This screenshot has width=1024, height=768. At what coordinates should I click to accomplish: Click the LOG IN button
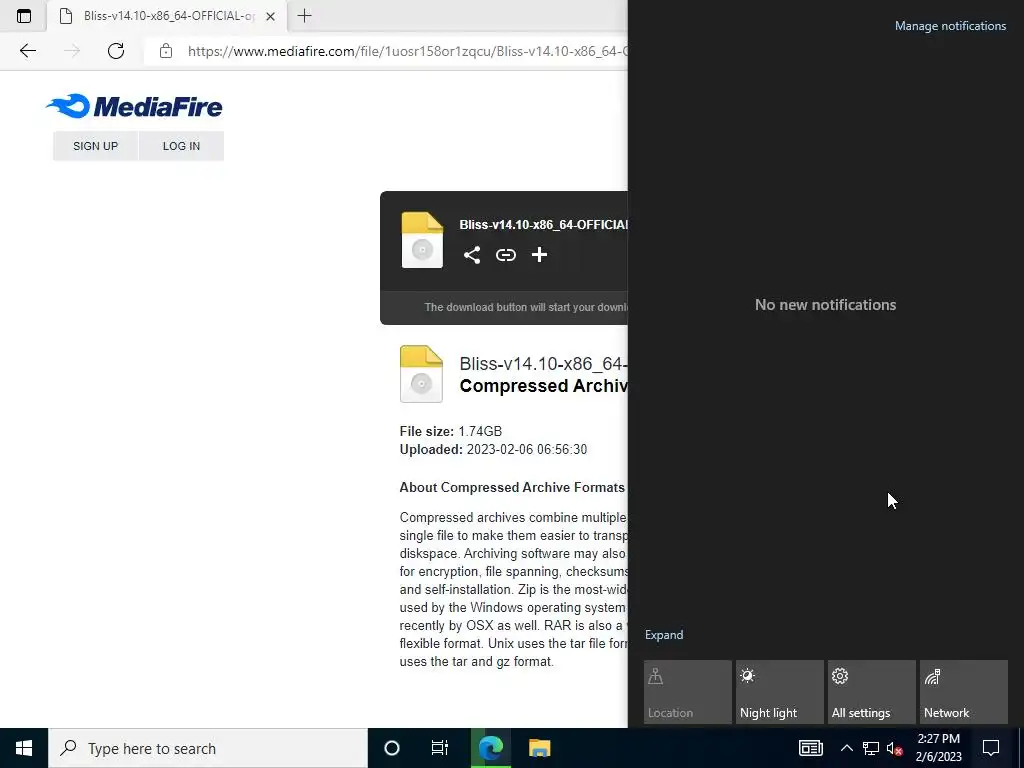click(181, 146)
